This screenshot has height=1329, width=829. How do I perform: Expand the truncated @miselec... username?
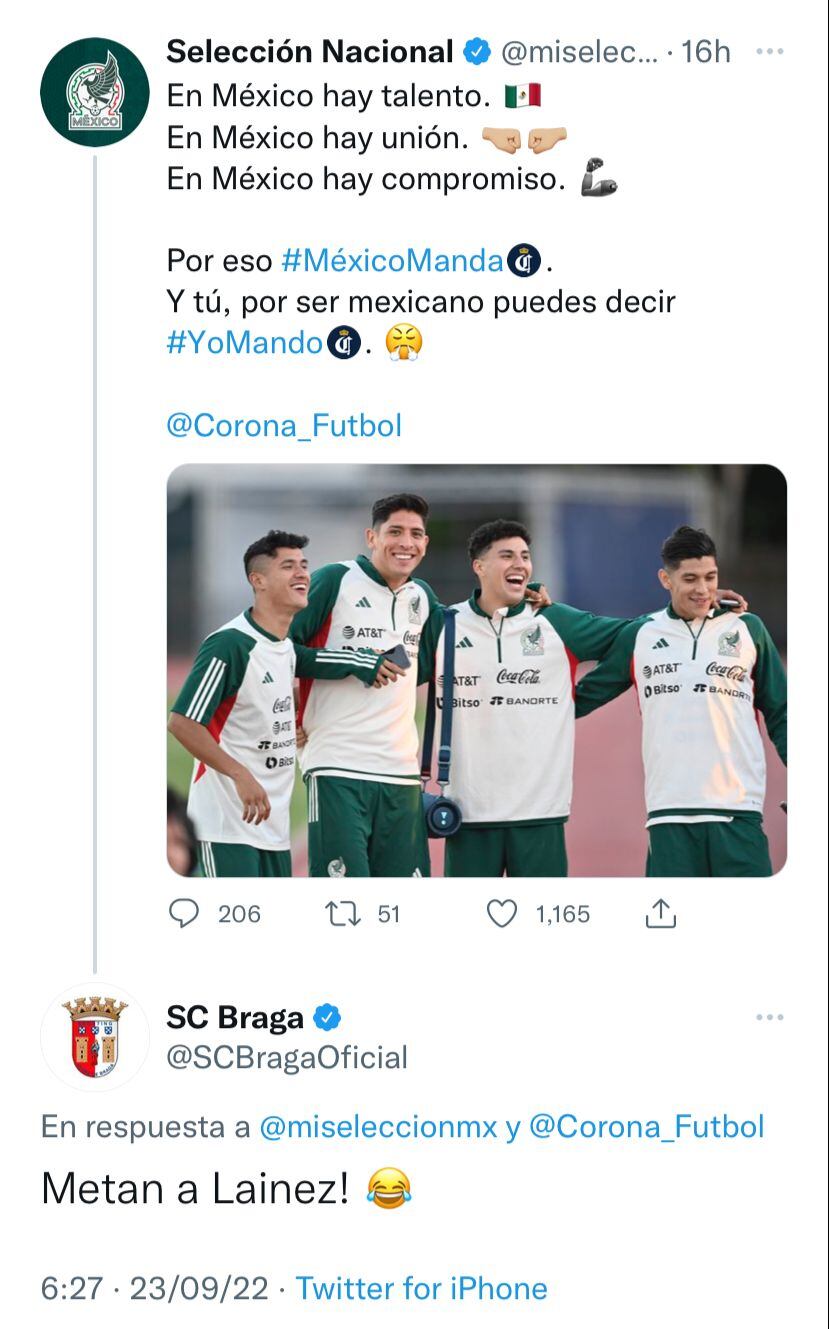coord(582,50)
